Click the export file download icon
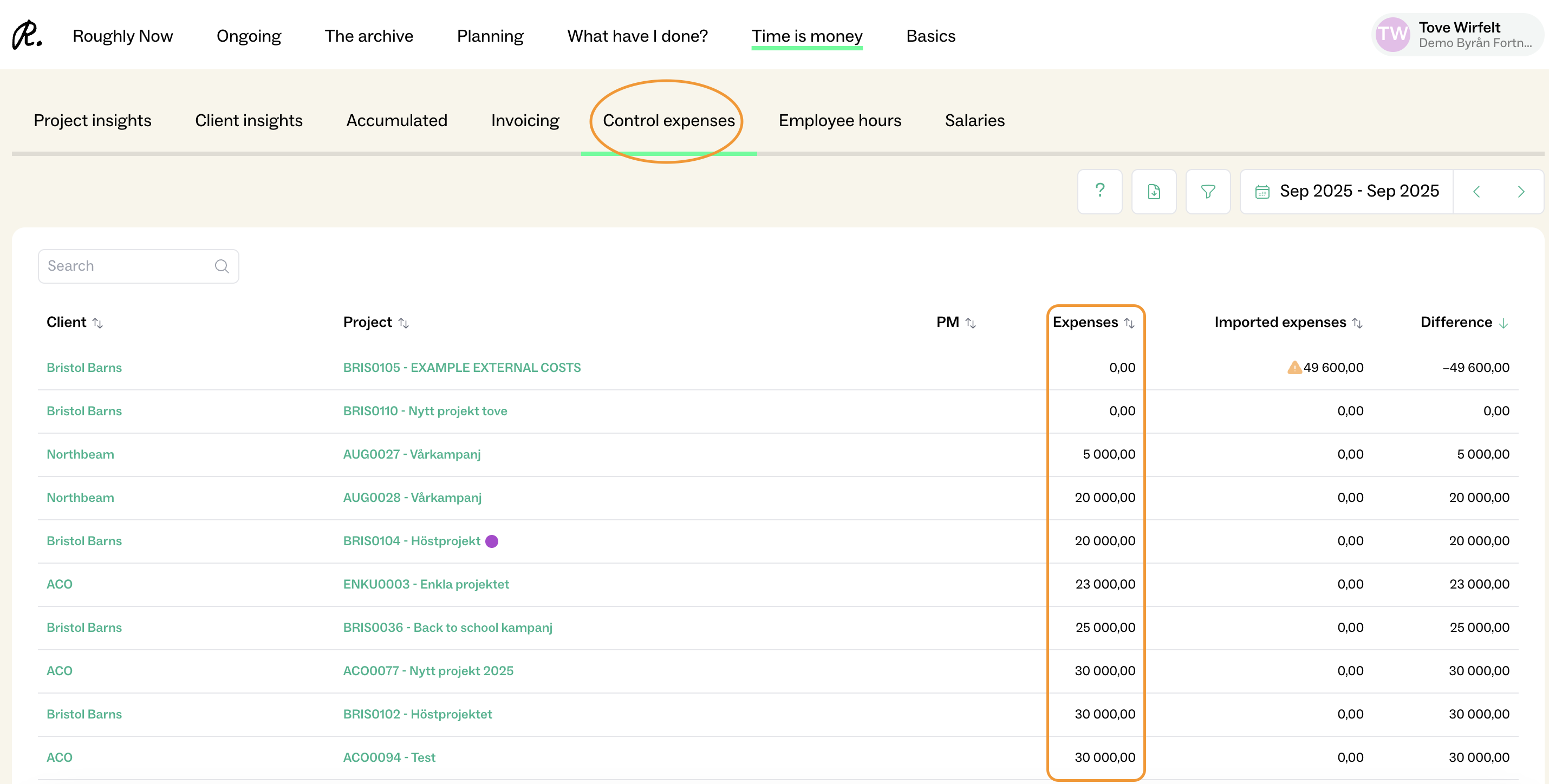 tap(1153, 191)
